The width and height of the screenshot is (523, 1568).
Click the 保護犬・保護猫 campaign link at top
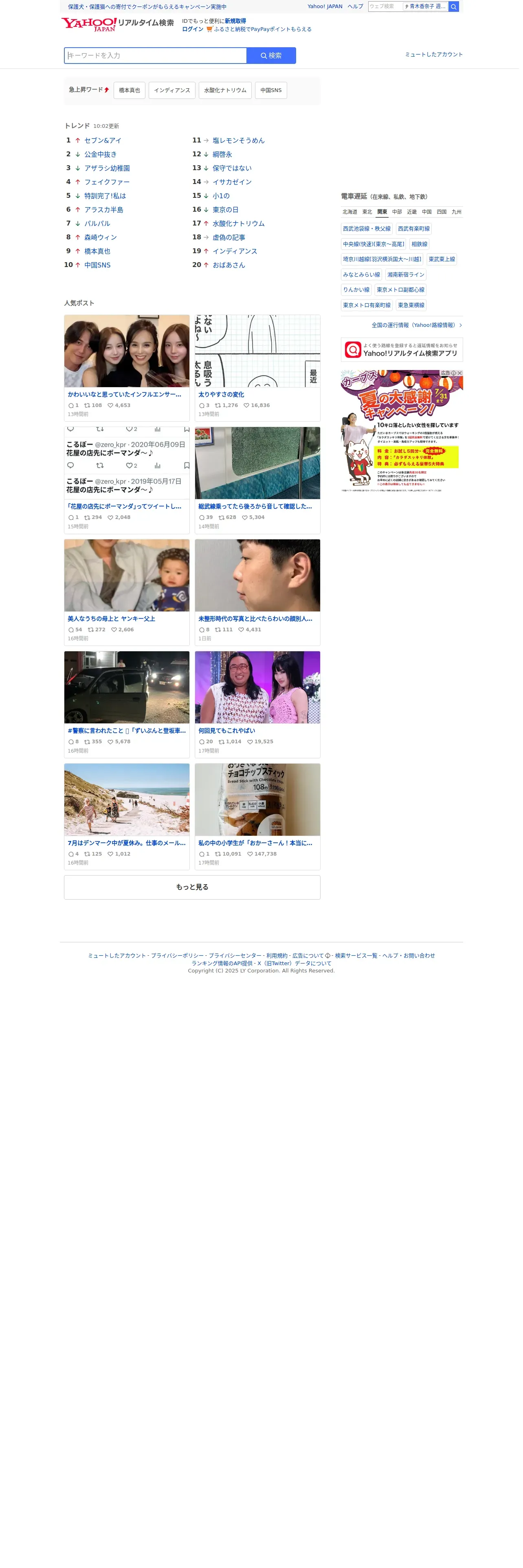[148, 7]
